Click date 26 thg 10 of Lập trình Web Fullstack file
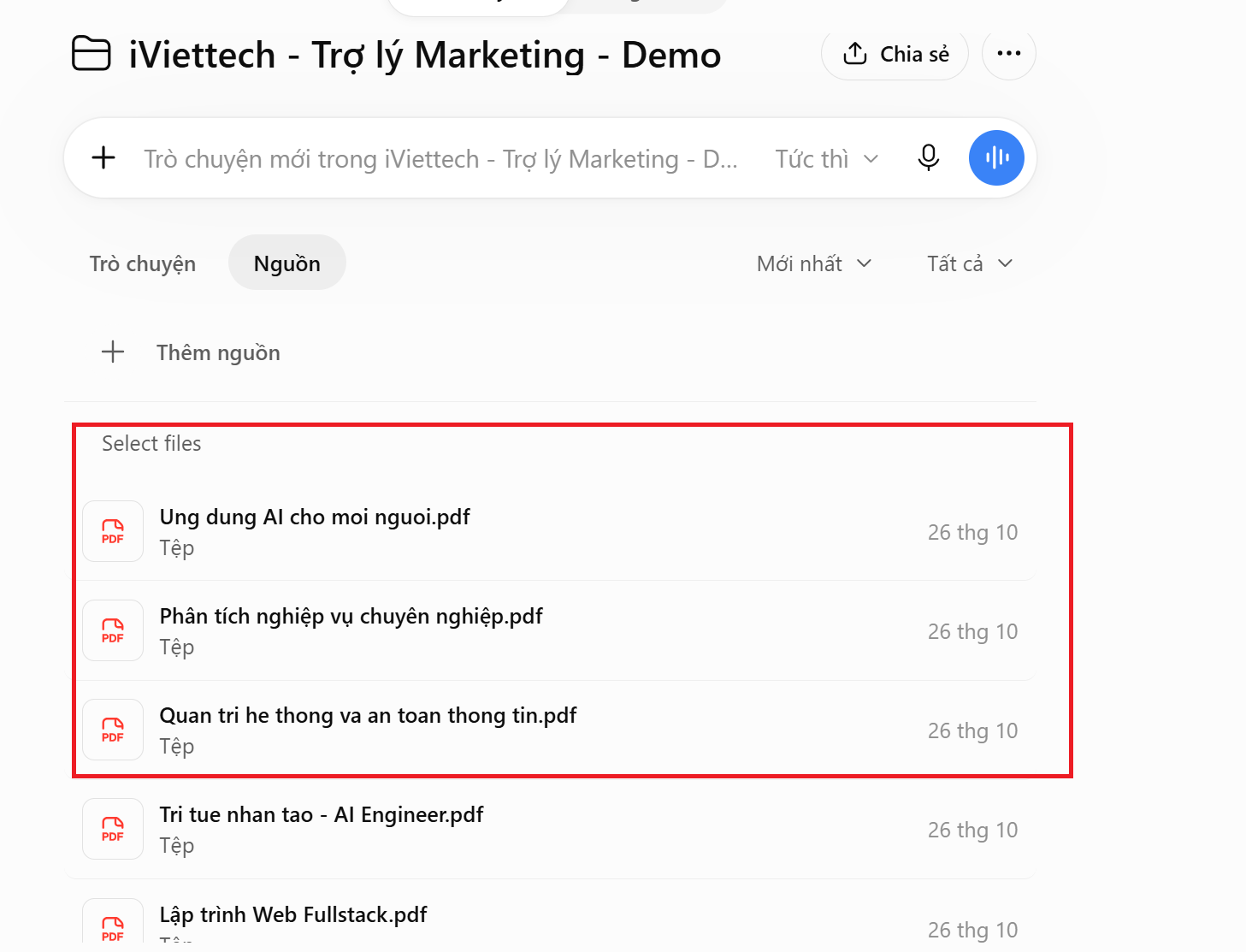 click(972, 930)
